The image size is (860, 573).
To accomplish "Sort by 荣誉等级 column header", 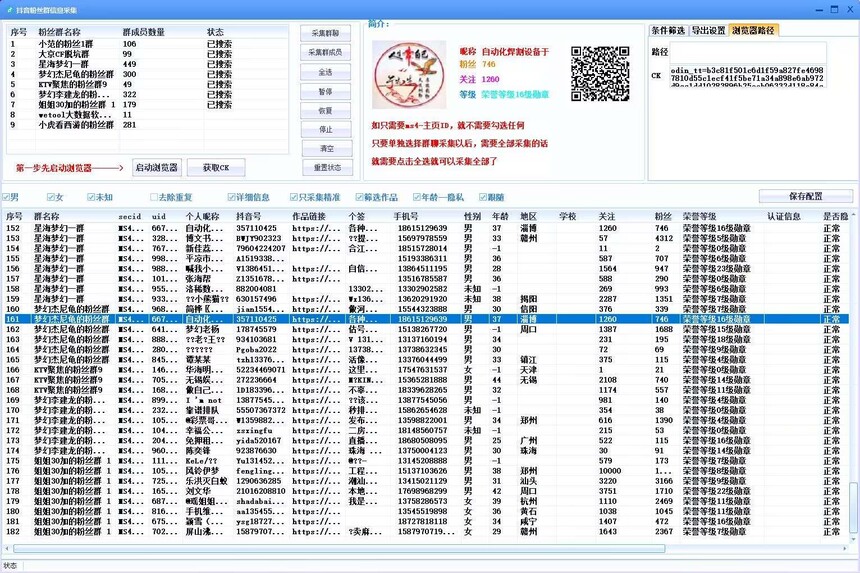I will click(699, 217).
